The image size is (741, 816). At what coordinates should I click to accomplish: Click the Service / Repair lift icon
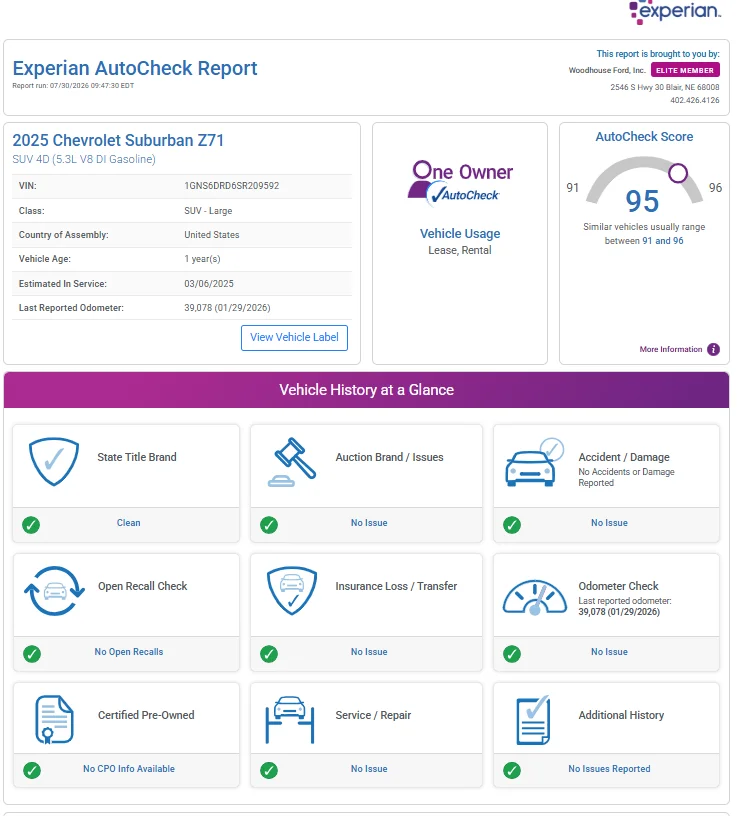[x=290, y=719]
